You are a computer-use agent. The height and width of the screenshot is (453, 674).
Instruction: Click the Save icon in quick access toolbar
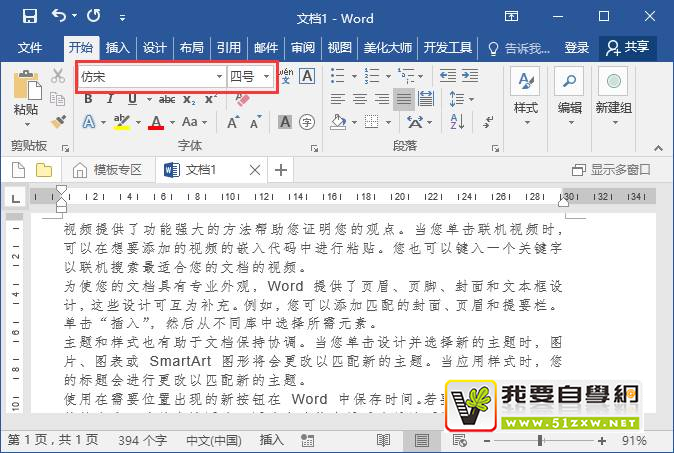[x=30, y=17]
